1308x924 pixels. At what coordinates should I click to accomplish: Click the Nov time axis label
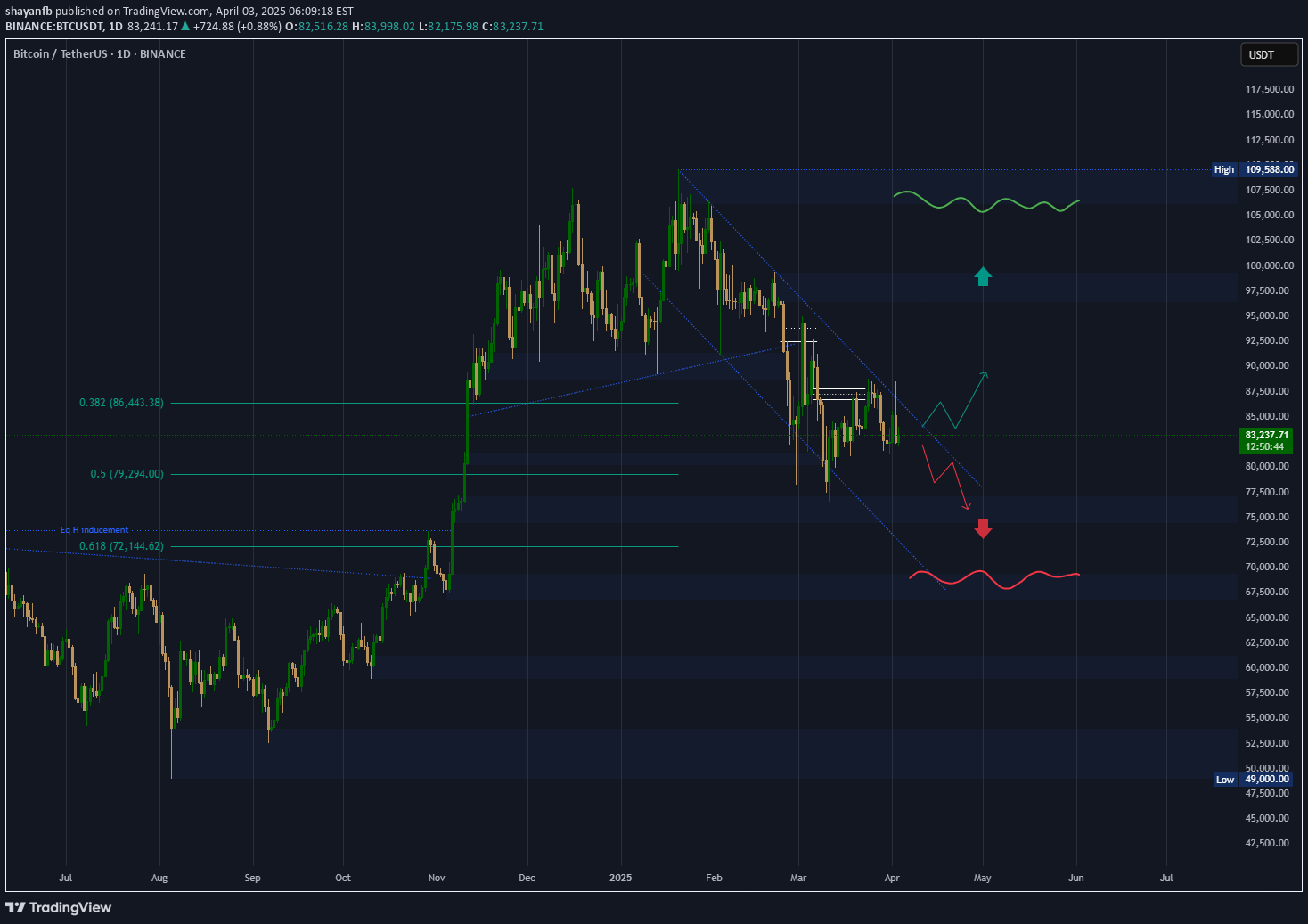[x=437, y=878]
